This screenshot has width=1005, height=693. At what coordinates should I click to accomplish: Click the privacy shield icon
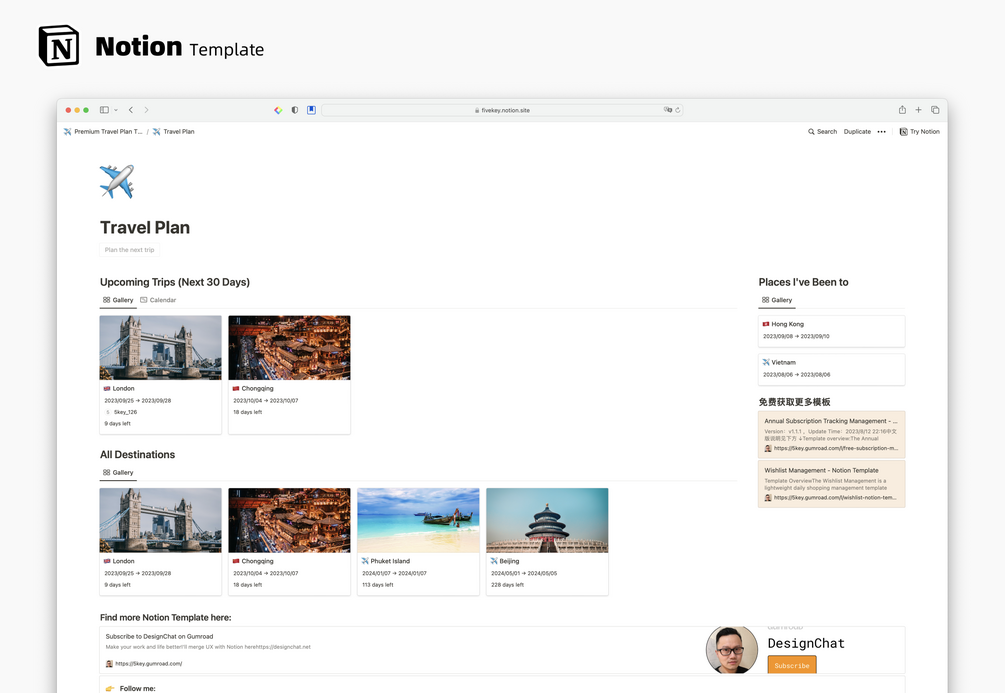point(295,110)
